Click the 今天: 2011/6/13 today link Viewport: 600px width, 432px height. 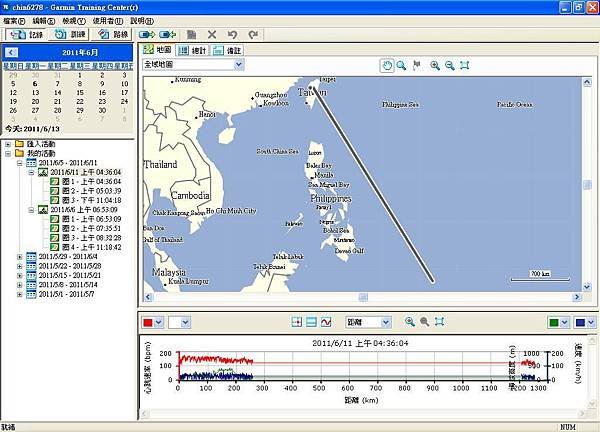tap(32, 129)
